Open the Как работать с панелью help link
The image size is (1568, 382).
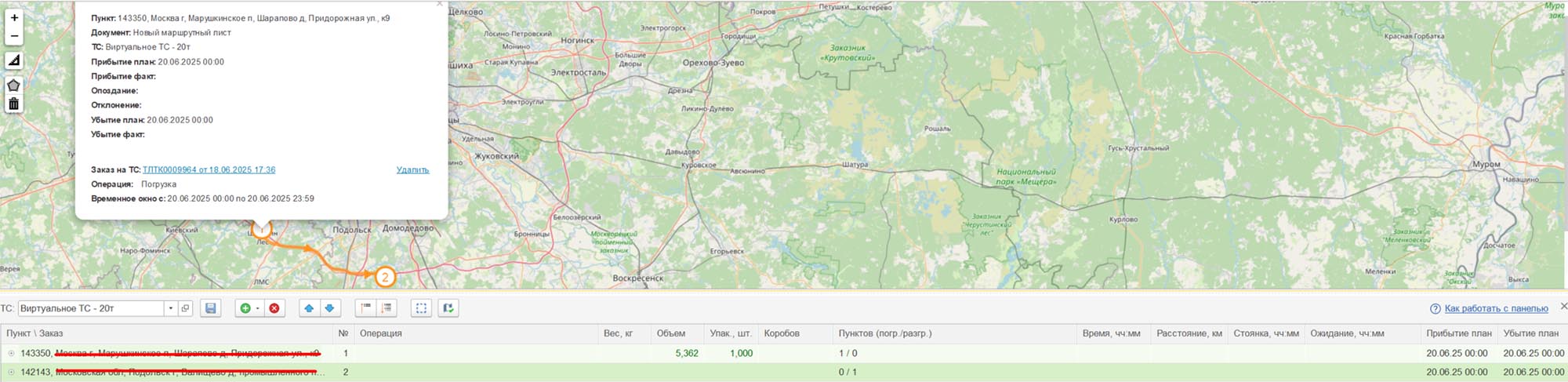point(1496,308)
